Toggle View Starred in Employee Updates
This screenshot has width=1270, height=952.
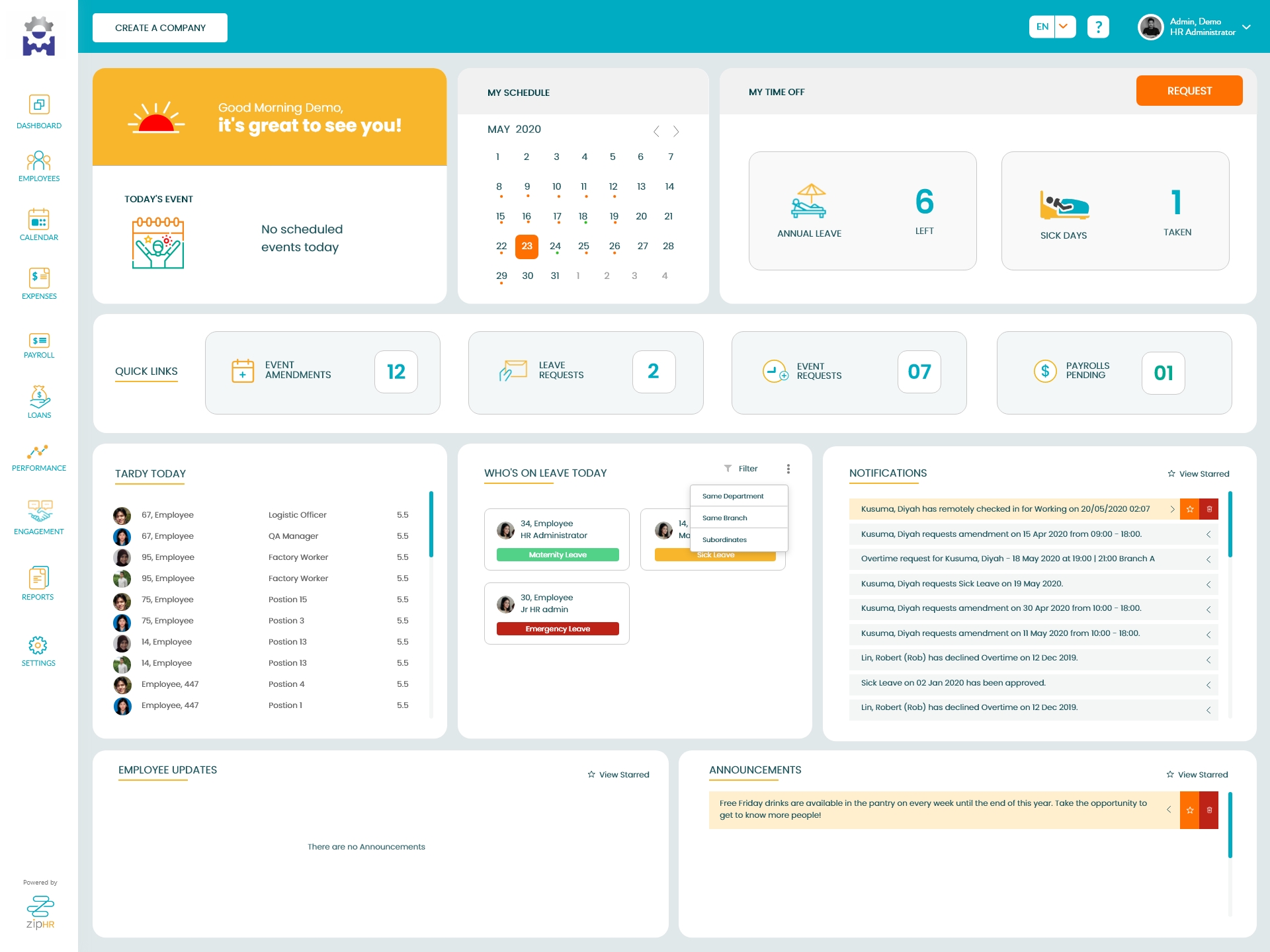click(618, 775)
